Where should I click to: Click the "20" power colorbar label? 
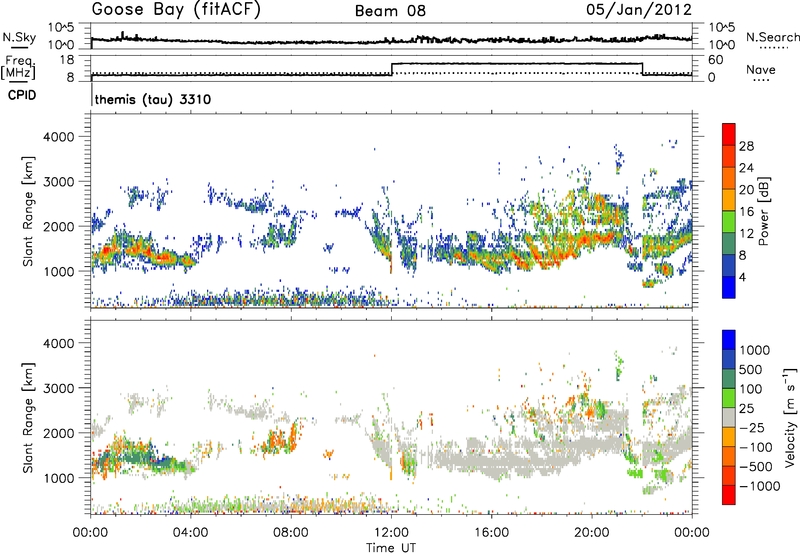(746, 190)
